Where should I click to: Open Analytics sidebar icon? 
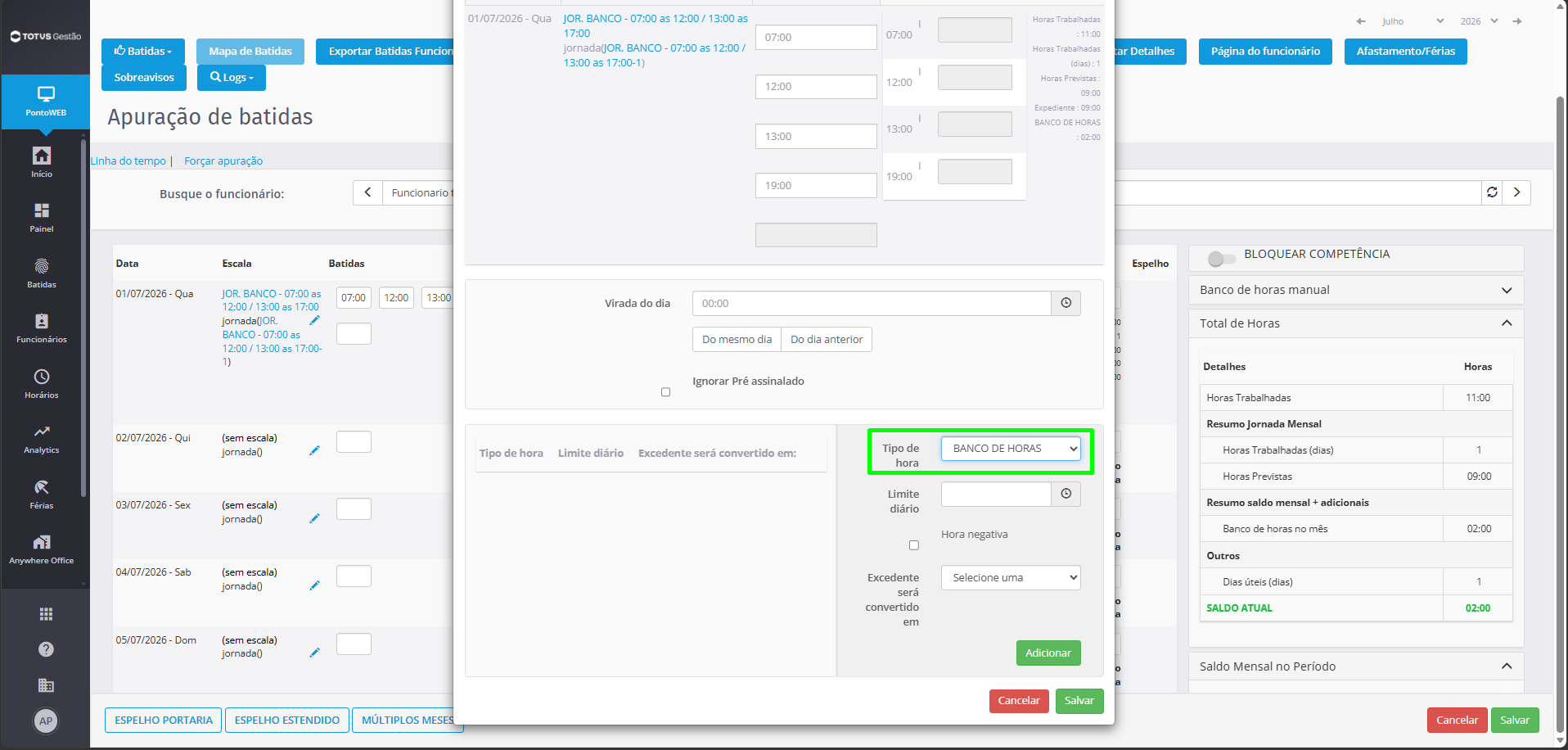tap(42, 438)
